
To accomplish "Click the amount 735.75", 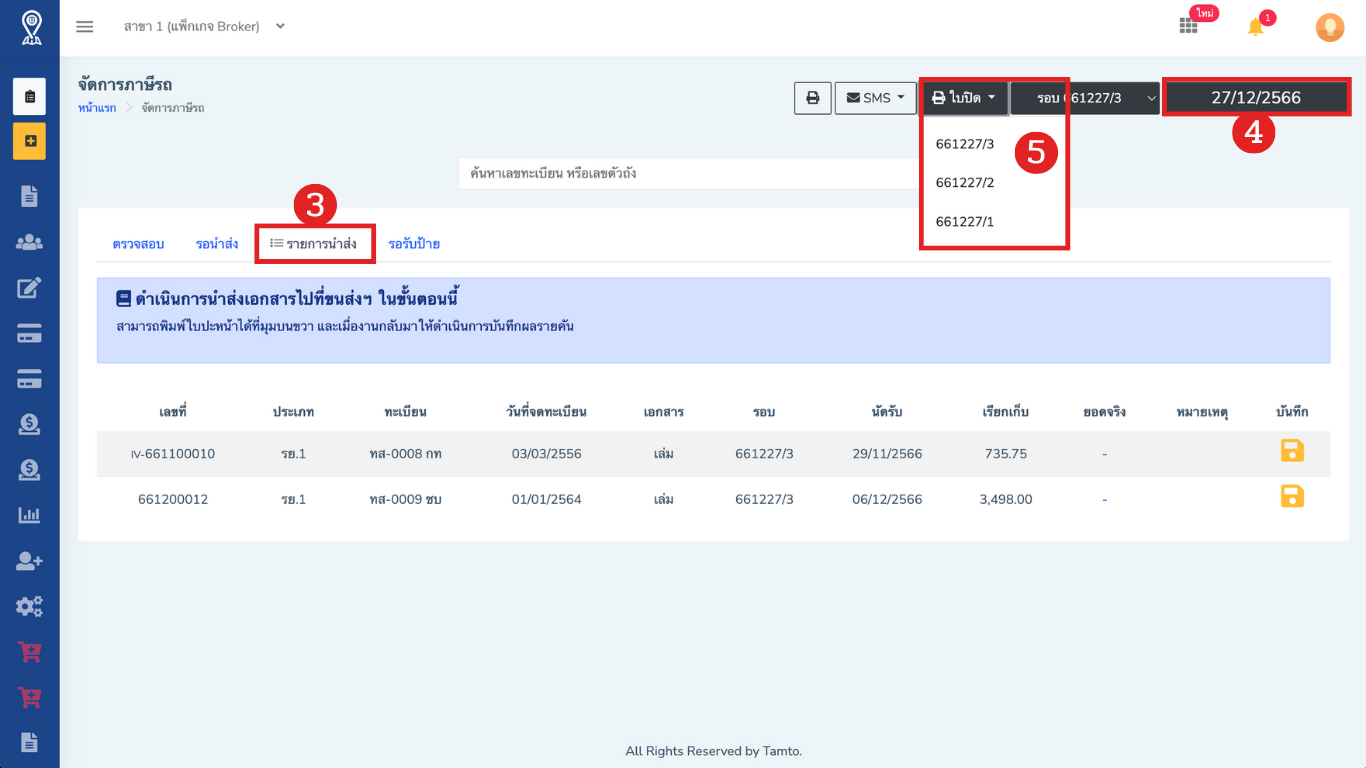I will coord(1005,454).
